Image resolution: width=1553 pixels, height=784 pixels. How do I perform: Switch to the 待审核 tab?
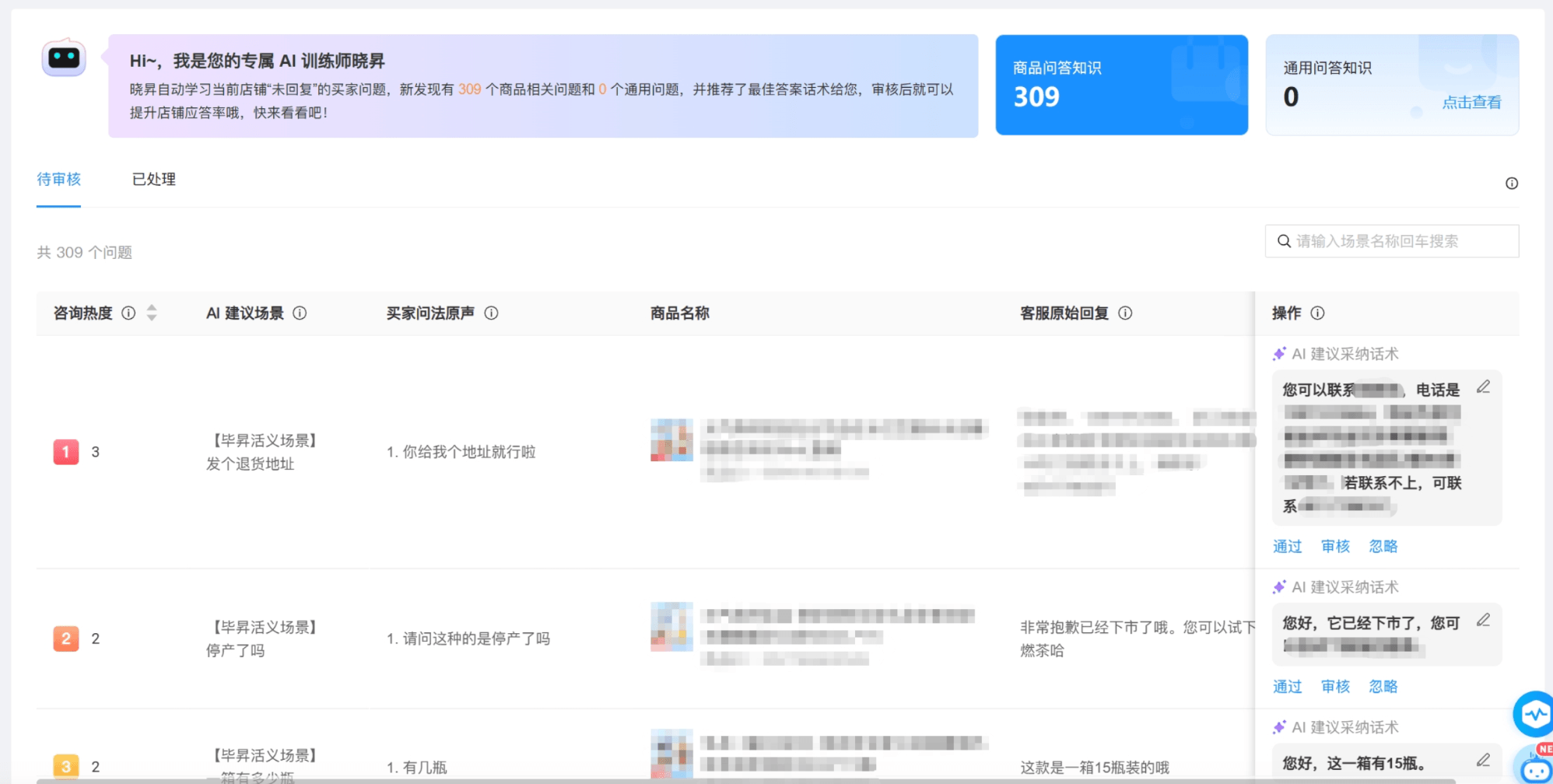coord(58,180)
